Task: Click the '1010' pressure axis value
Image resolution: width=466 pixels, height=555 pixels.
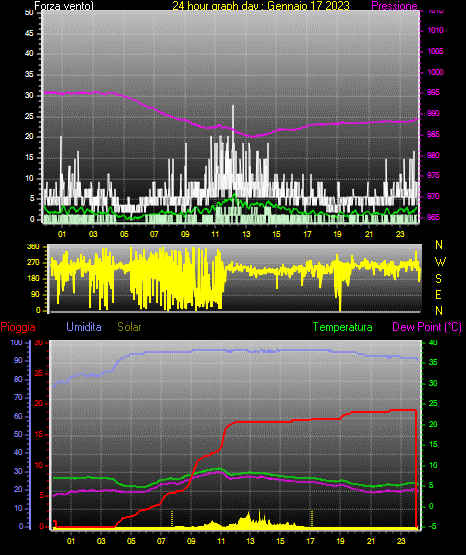Action: click(435, 30)
